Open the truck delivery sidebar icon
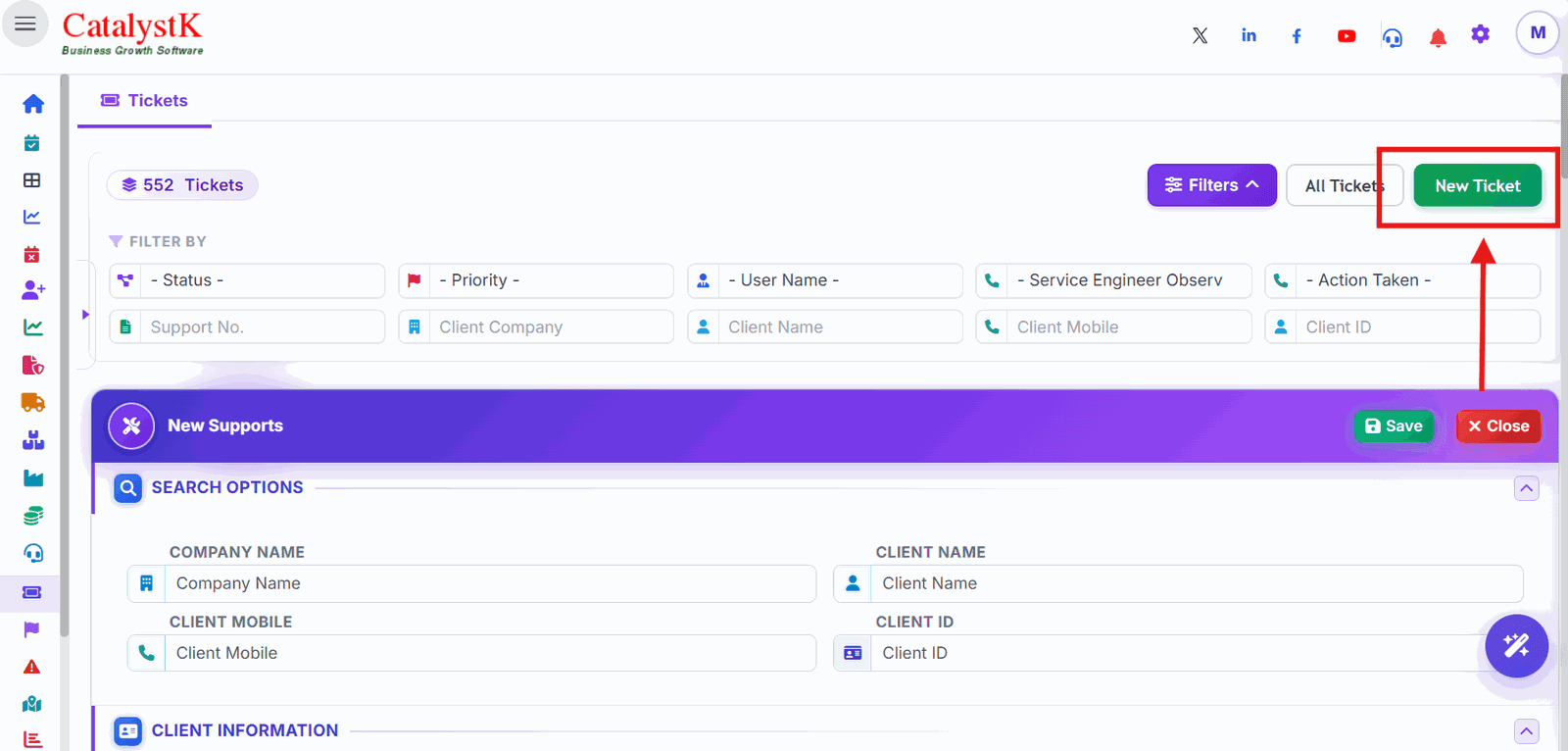1568x751 pixels. click(x=32, y=402)
